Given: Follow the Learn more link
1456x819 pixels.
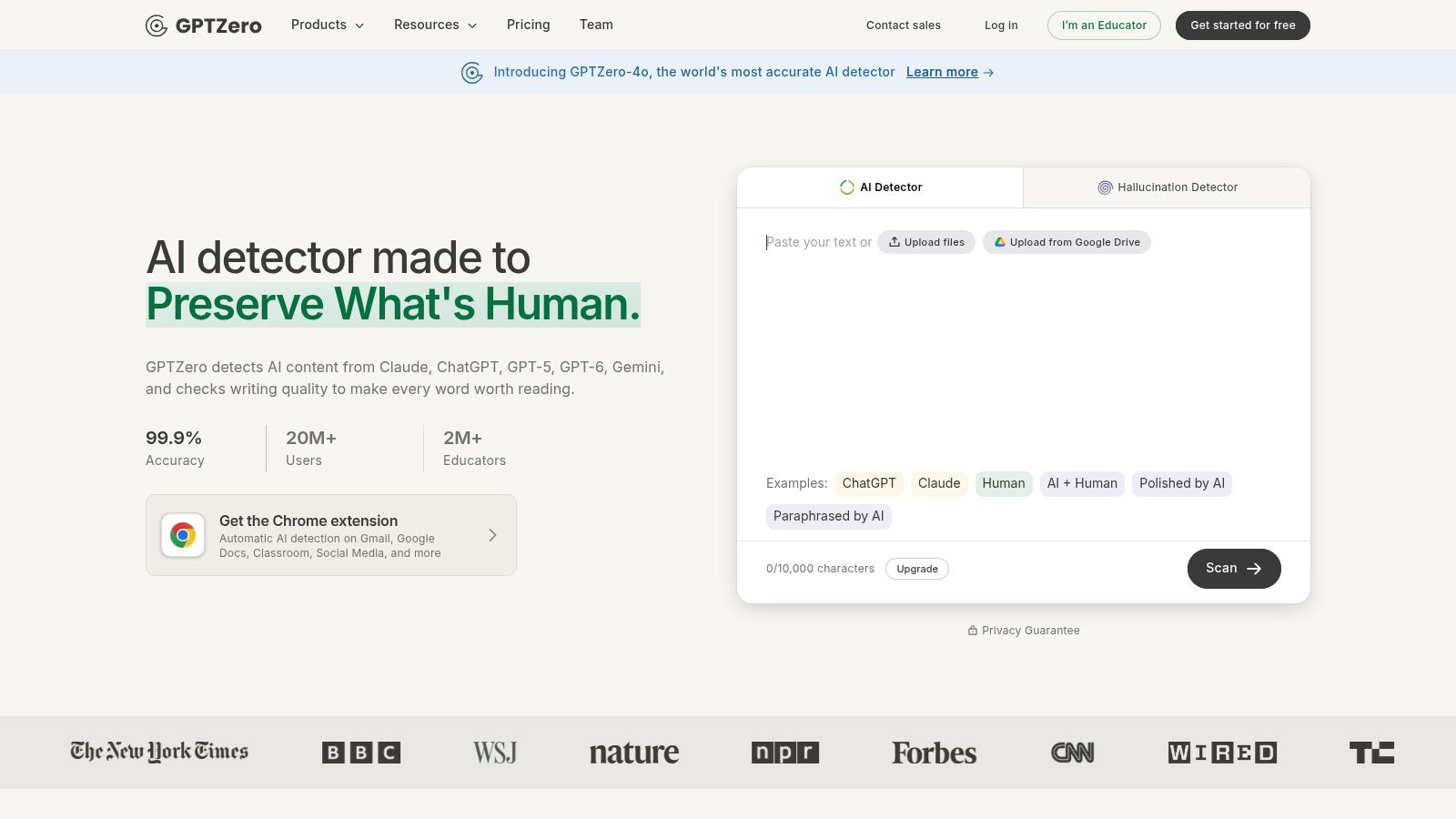Looking at the screenshot, I should (942, 72).
